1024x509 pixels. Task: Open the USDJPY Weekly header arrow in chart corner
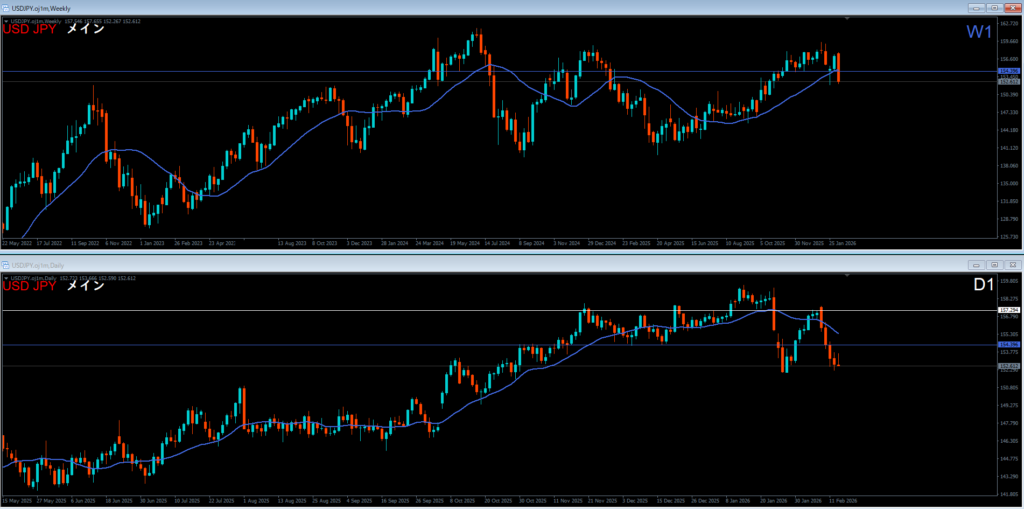pos(5,21)
